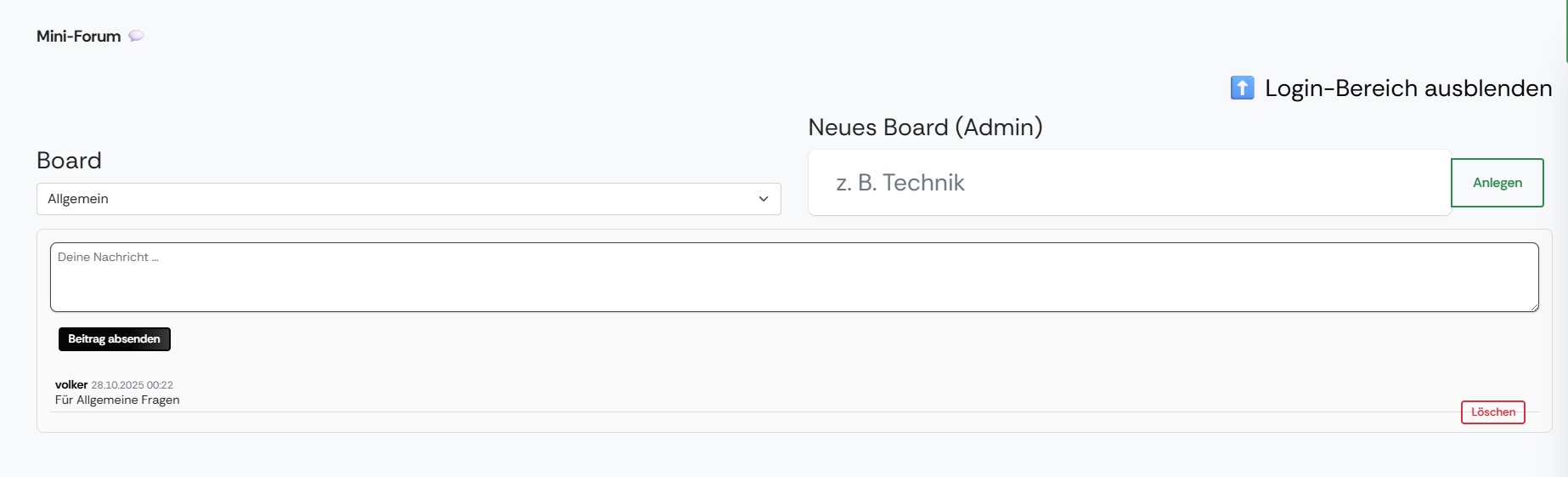Click the username volker on the post

(71, 385)
